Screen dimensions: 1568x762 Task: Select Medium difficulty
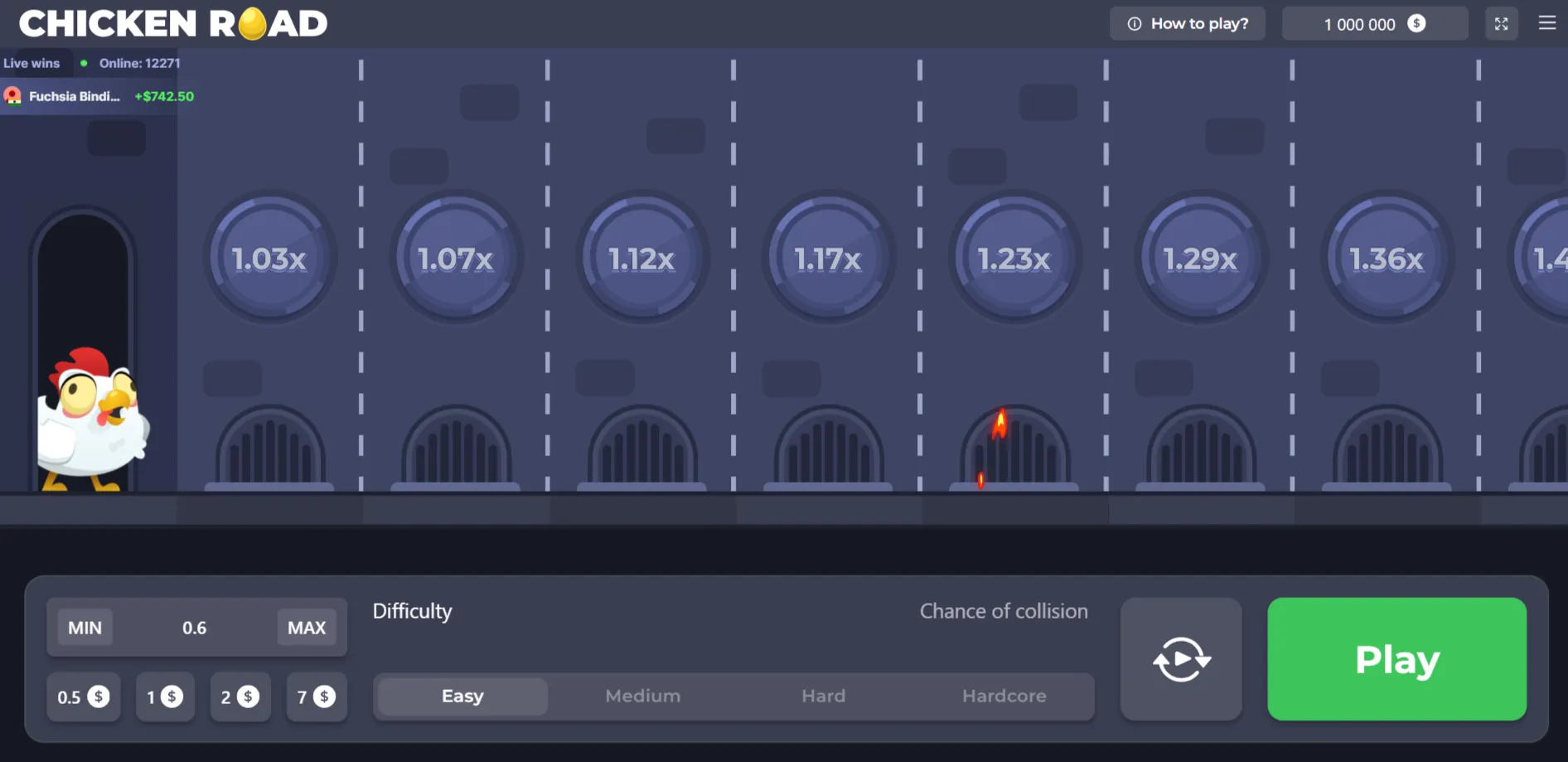coord(642,696)
